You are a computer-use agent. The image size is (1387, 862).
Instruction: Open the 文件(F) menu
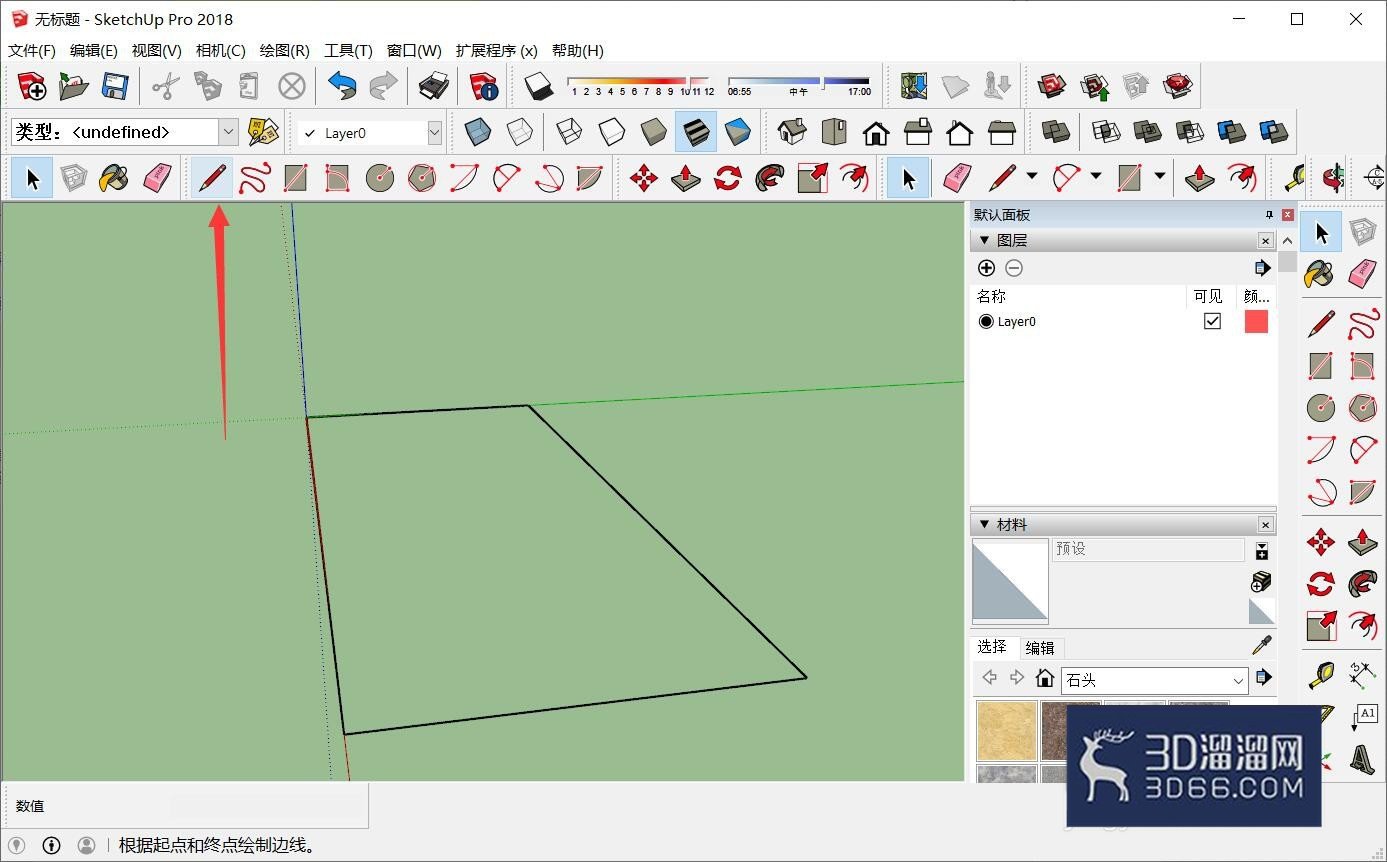(x=32, y=50)
